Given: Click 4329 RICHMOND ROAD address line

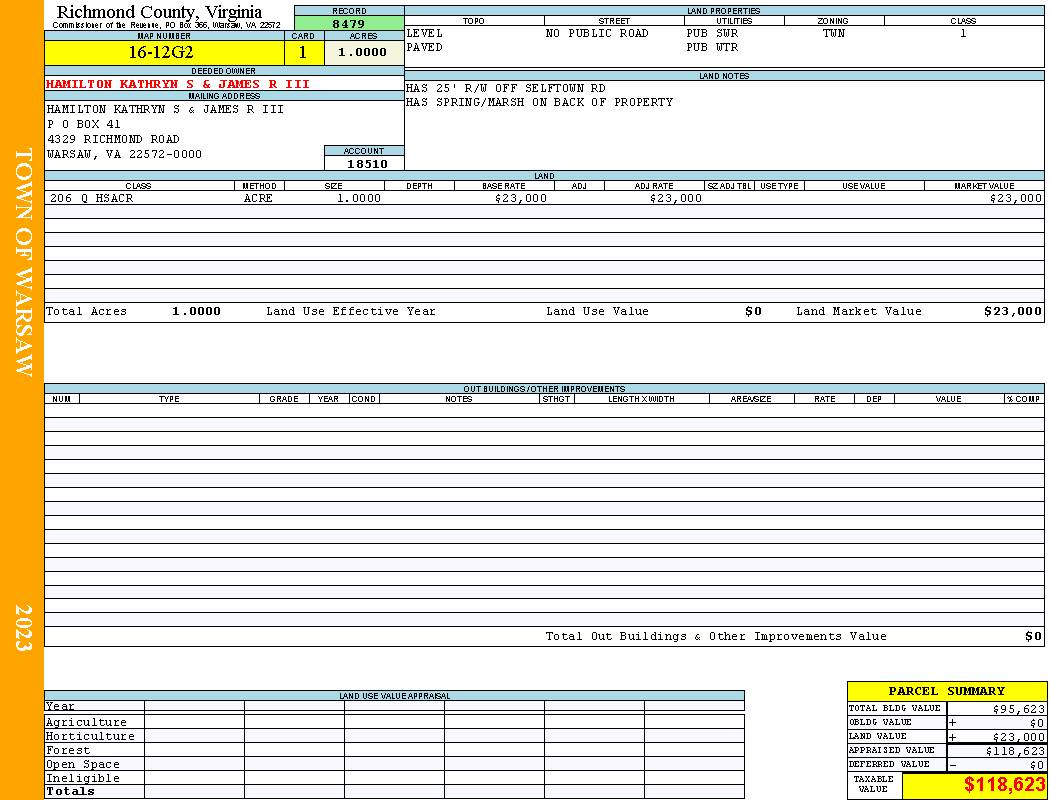Looking at the screenshot, I should 113,139.
